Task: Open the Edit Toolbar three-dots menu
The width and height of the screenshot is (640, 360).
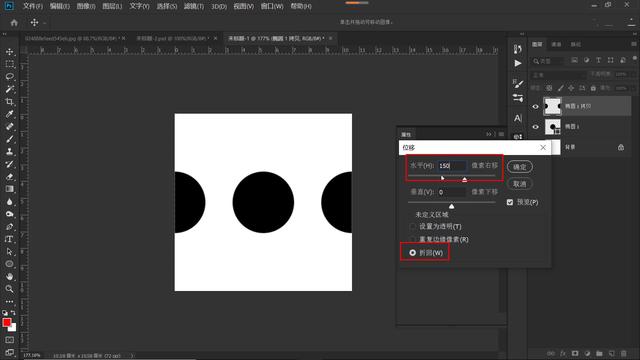Action: pos(9,301)
